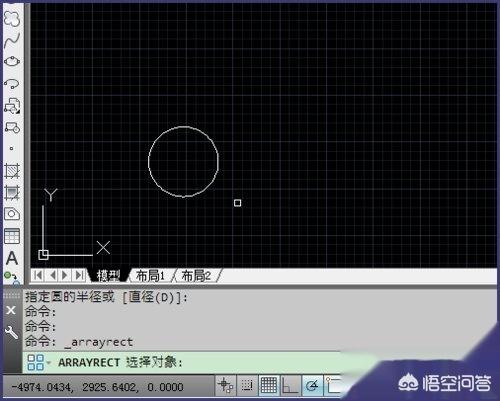The width and height of the screenshot is (500, 401).
Task: Select the Region tool
Action: pyautogui.click(x=12, y=214)
